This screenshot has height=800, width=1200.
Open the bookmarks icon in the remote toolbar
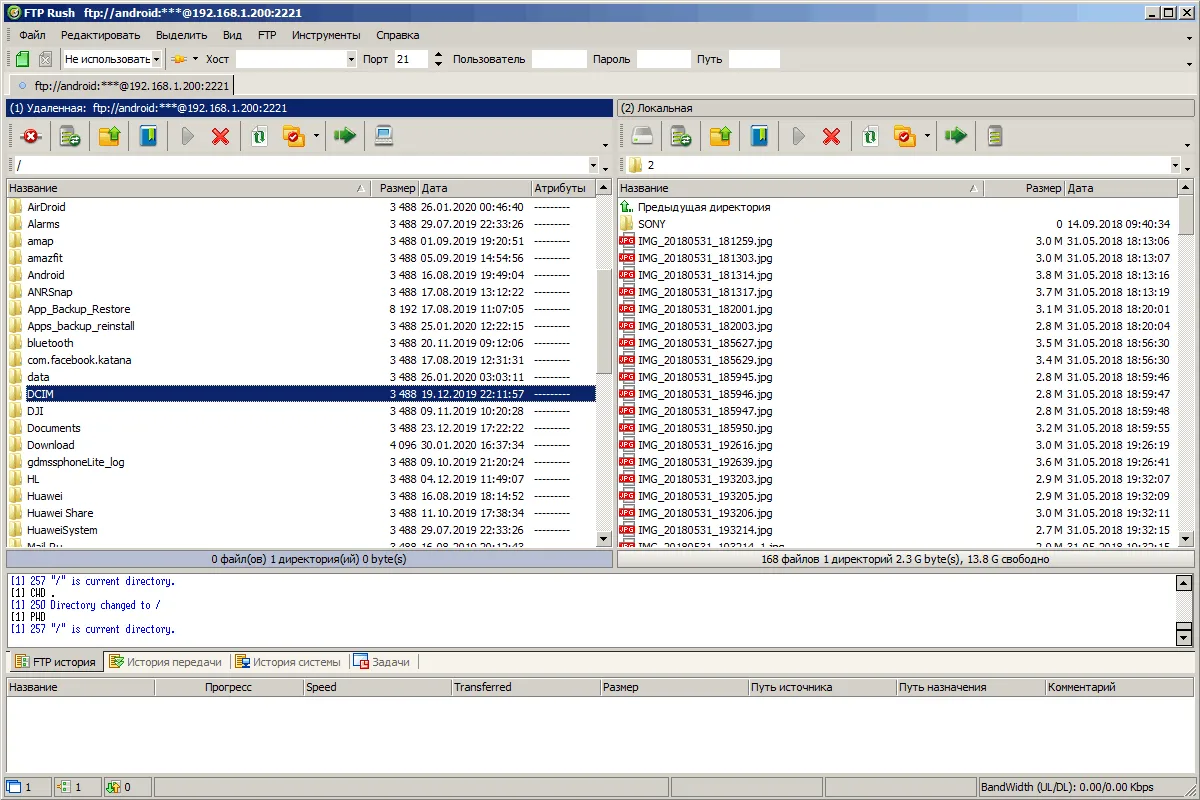[x=148, y=136]
